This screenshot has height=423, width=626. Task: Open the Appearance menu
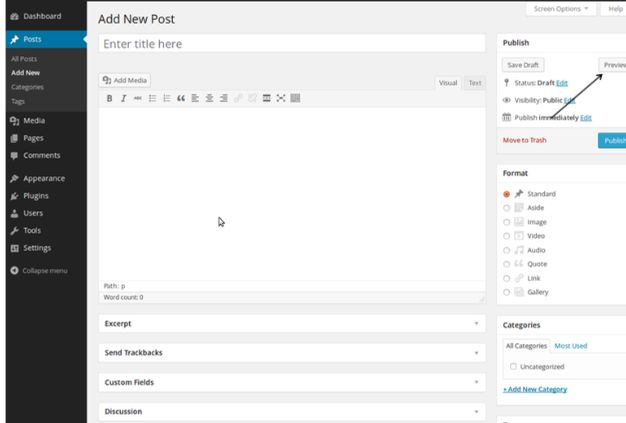click(x=46, y=178)
